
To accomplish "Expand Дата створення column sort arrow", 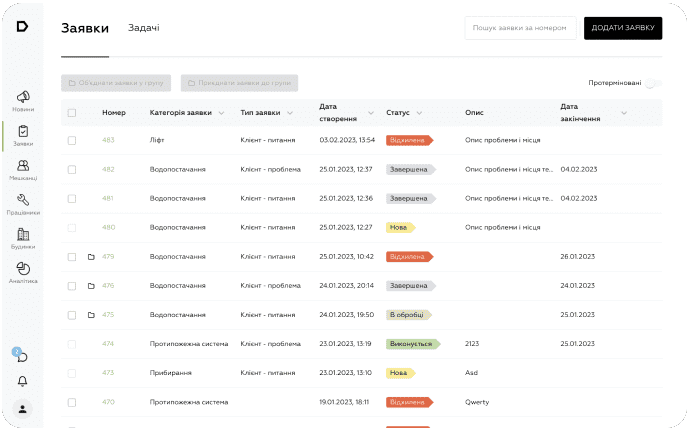I will pos(371,113).
